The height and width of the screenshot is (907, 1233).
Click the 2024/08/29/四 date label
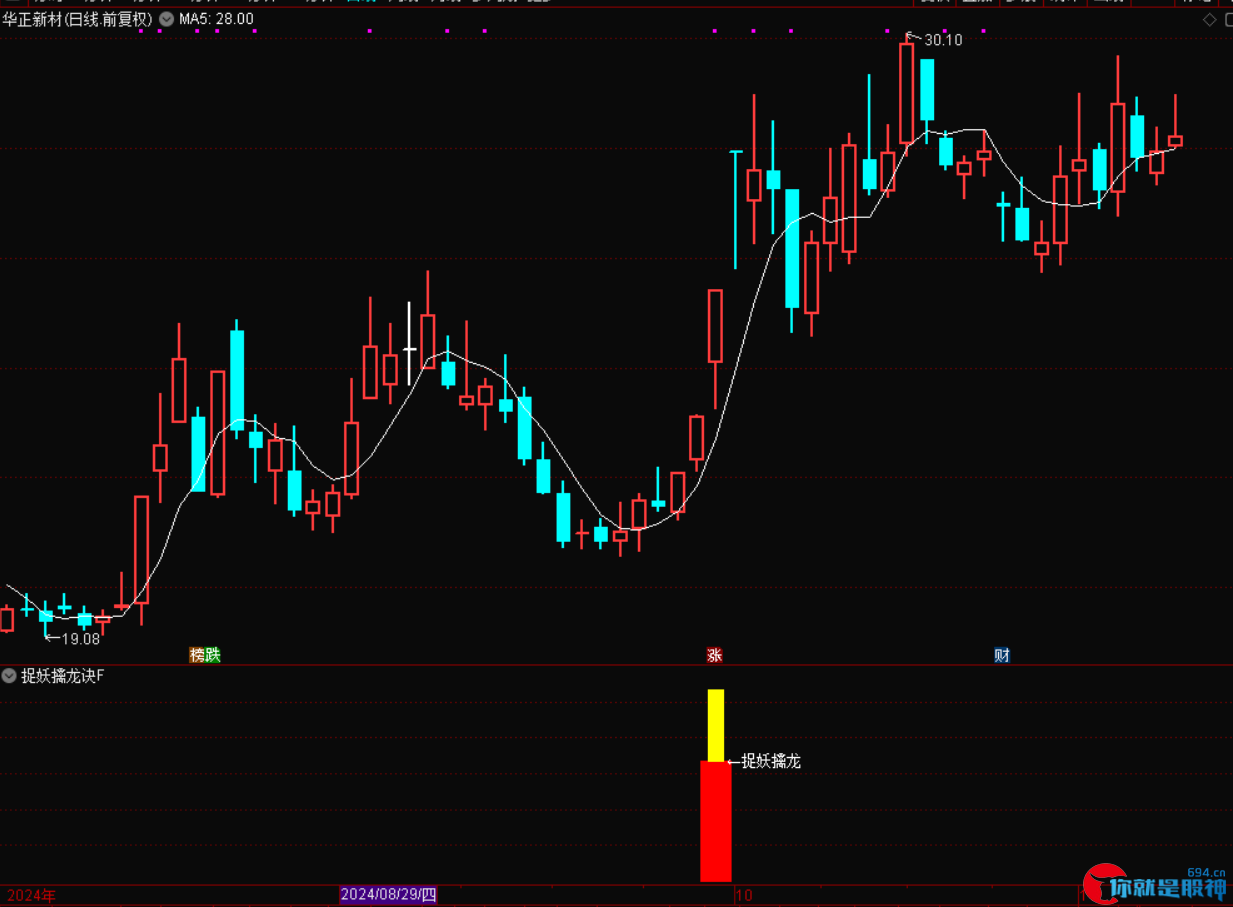(389, 895)
